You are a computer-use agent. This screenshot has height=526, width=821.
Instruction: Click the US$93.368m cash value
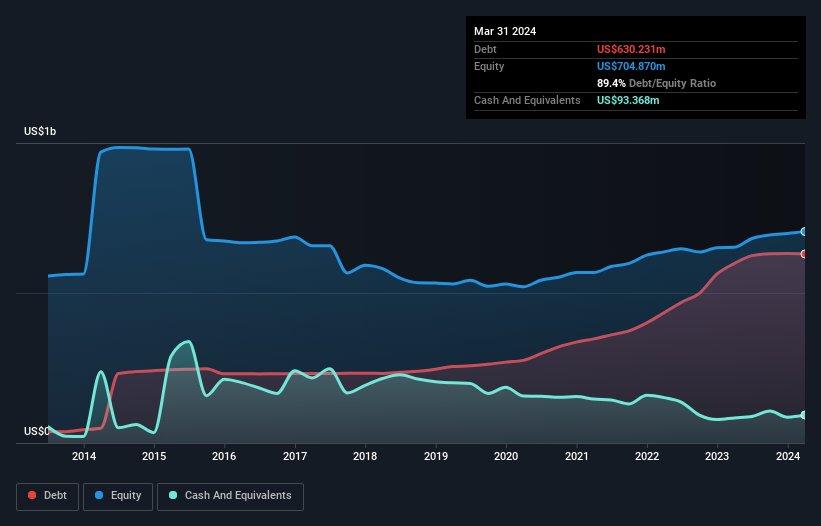[x=628, y=100]
